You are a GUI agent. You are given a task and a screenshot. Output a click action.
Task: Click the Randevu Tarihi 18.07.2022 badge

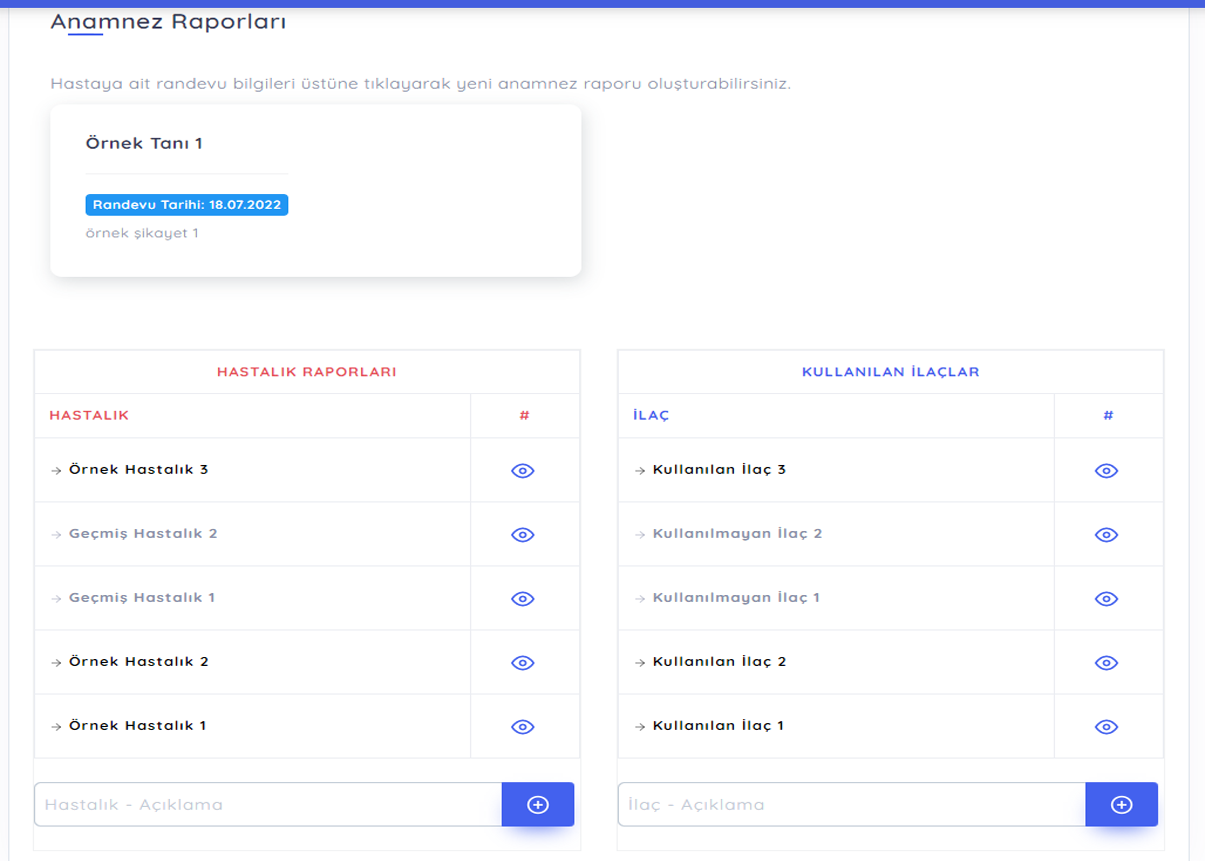(187, 205)
